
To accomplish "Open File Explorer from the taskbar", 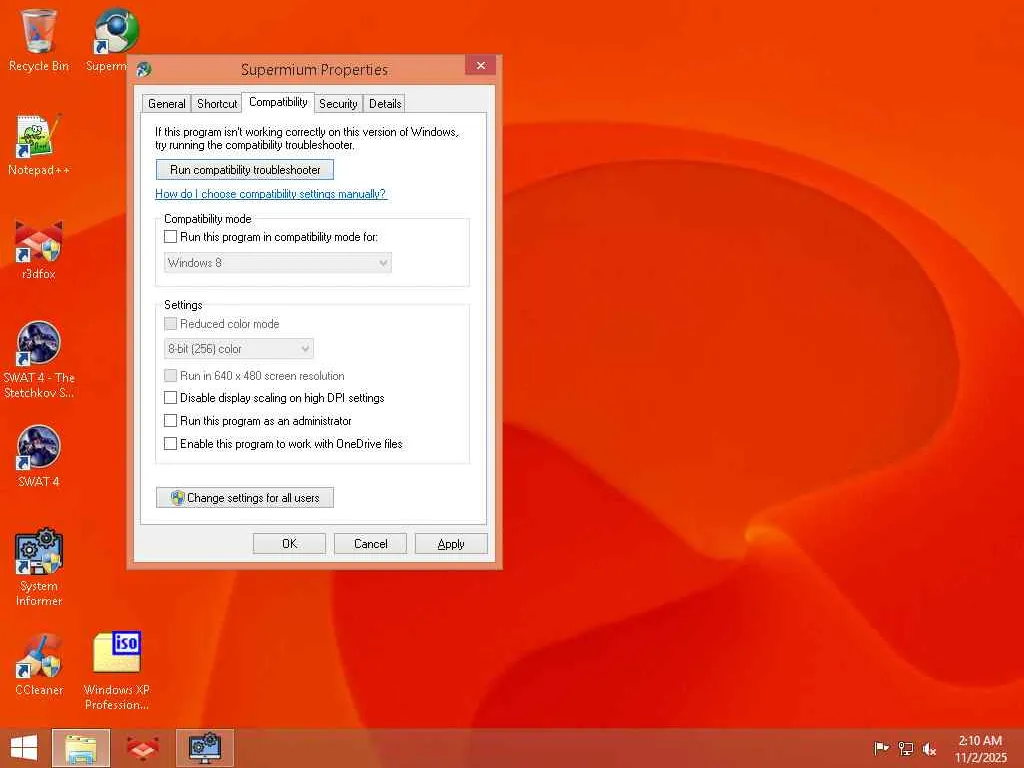I will point(81,748).
